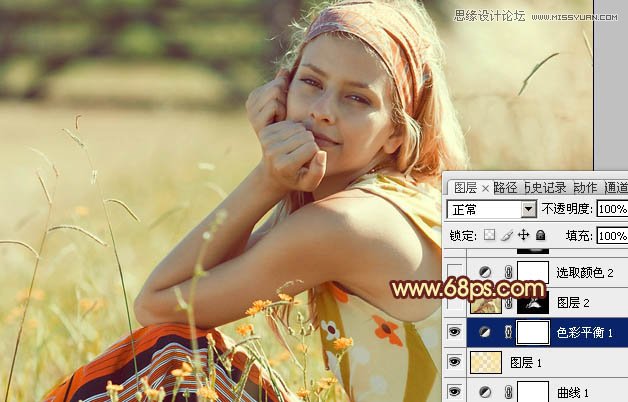
Task: Switch to the 通道 tab
Action: point(616,188)
